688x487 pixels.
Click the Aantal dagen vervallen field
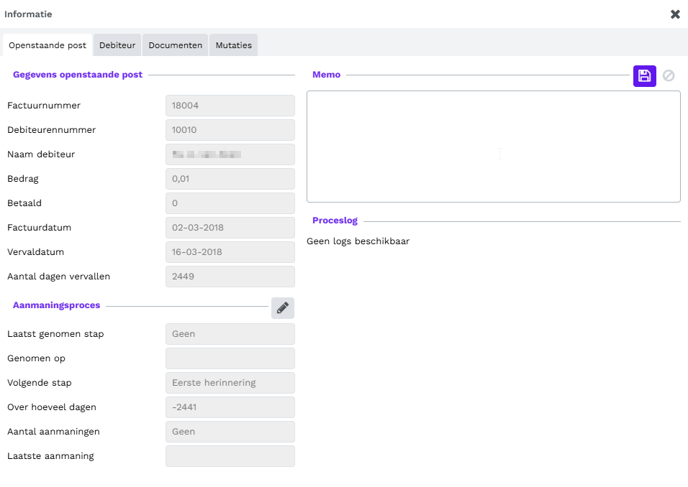tap(229, 276)
